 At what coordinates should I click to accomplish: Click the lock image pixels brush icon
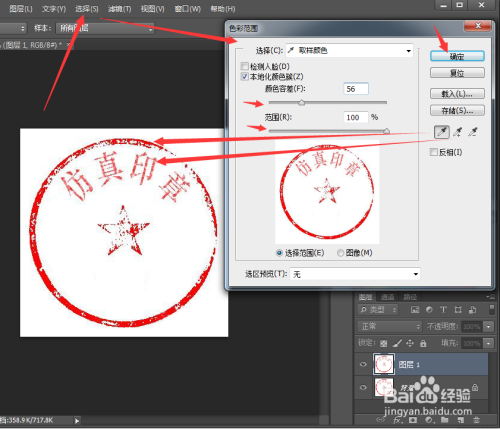[x=397, y=343]
